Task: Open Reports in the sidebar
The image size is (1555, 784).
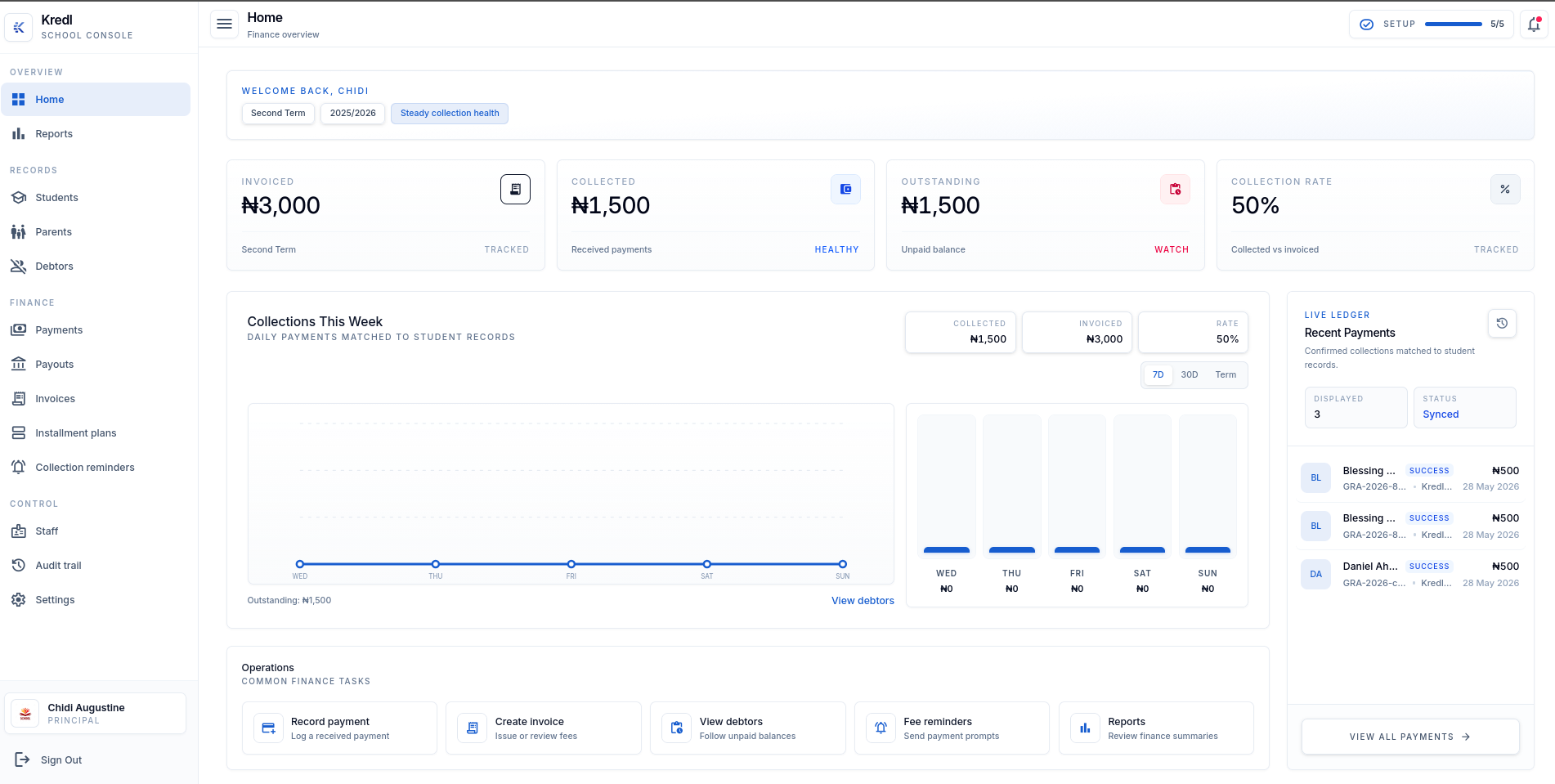Action: 96,134
